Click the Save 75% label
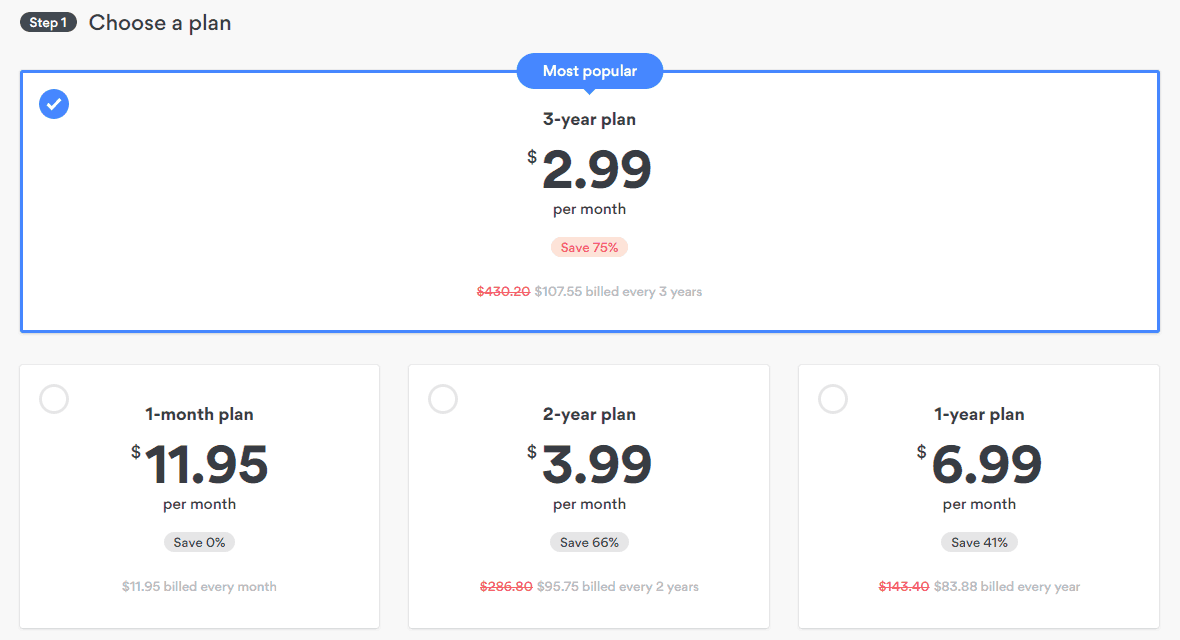The height and width of the screenshot is (640, 1180). coord(589,247)
